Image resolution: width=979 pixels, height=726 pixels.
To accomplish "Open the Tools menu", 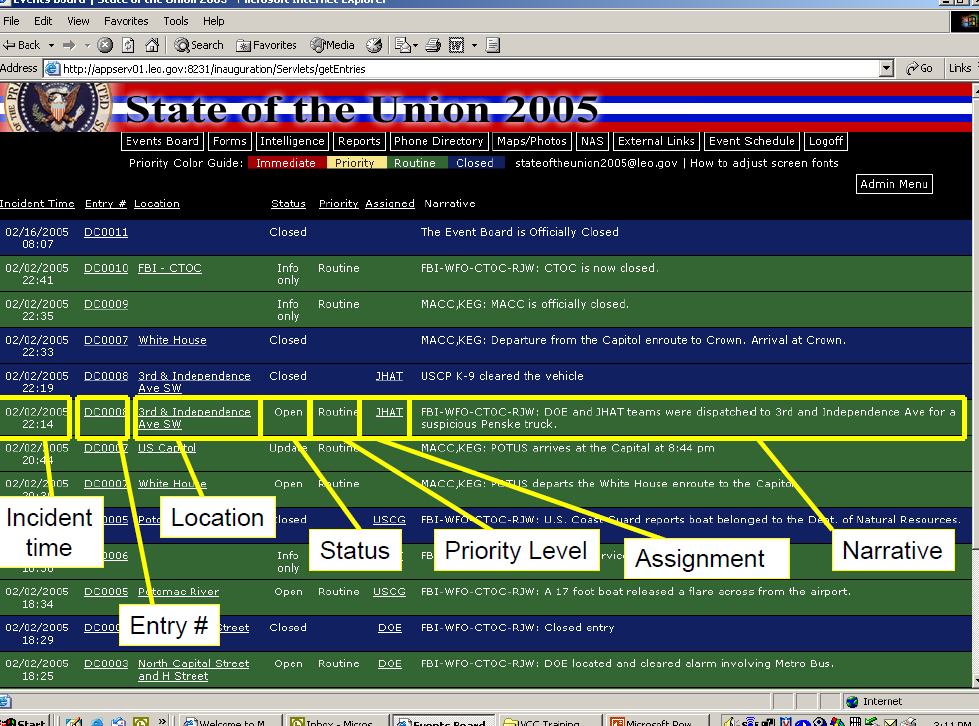I will pos(176,20).
